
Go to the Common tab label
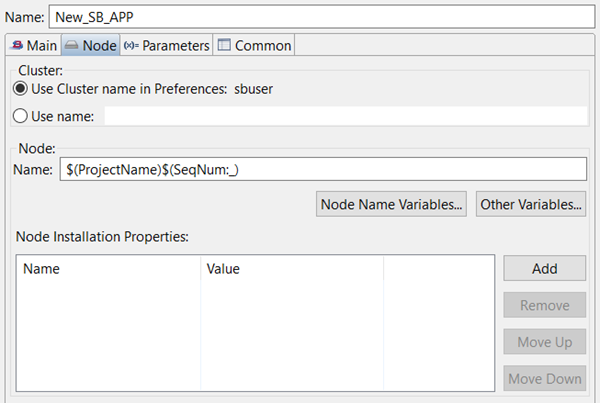[263, 46]
